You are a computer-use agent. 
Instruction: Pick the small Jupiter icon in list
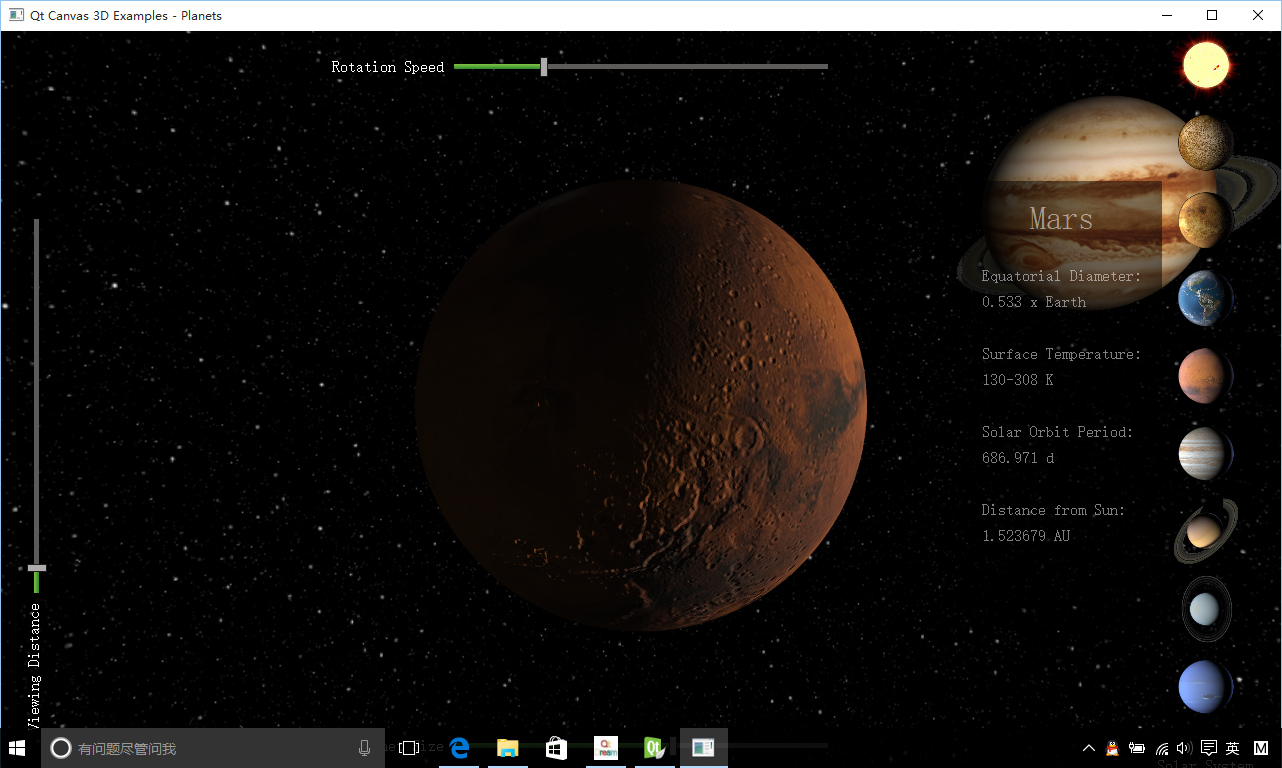tap(1205, 454)
